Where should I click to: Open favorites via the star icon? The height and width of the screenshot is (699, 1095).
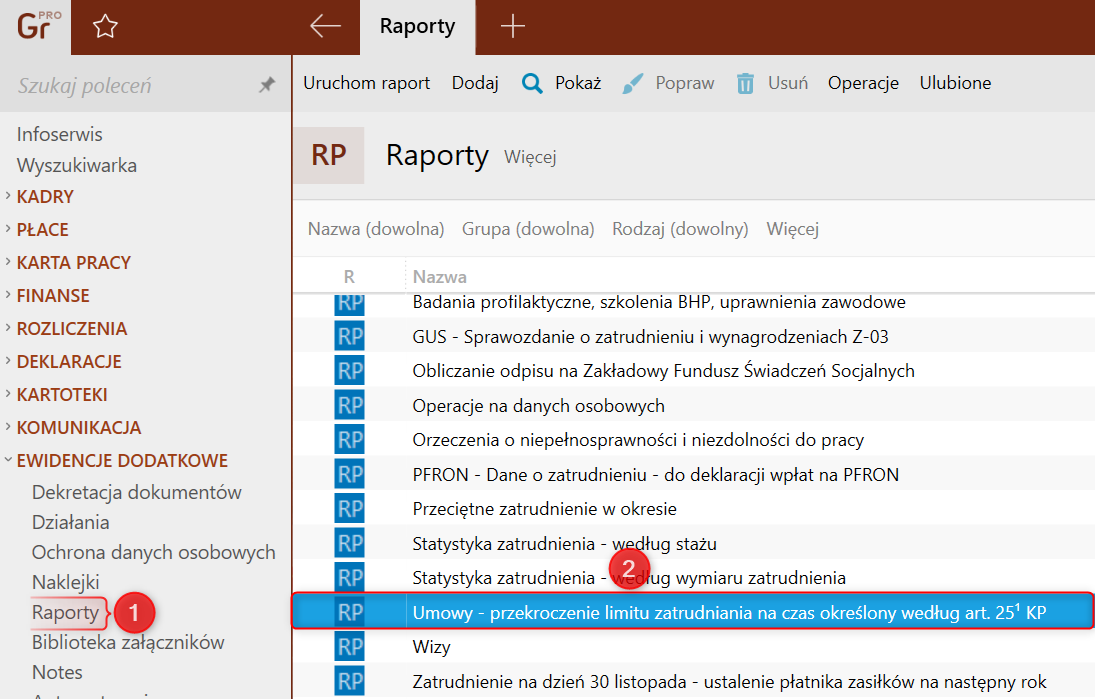tap(105, 27)
